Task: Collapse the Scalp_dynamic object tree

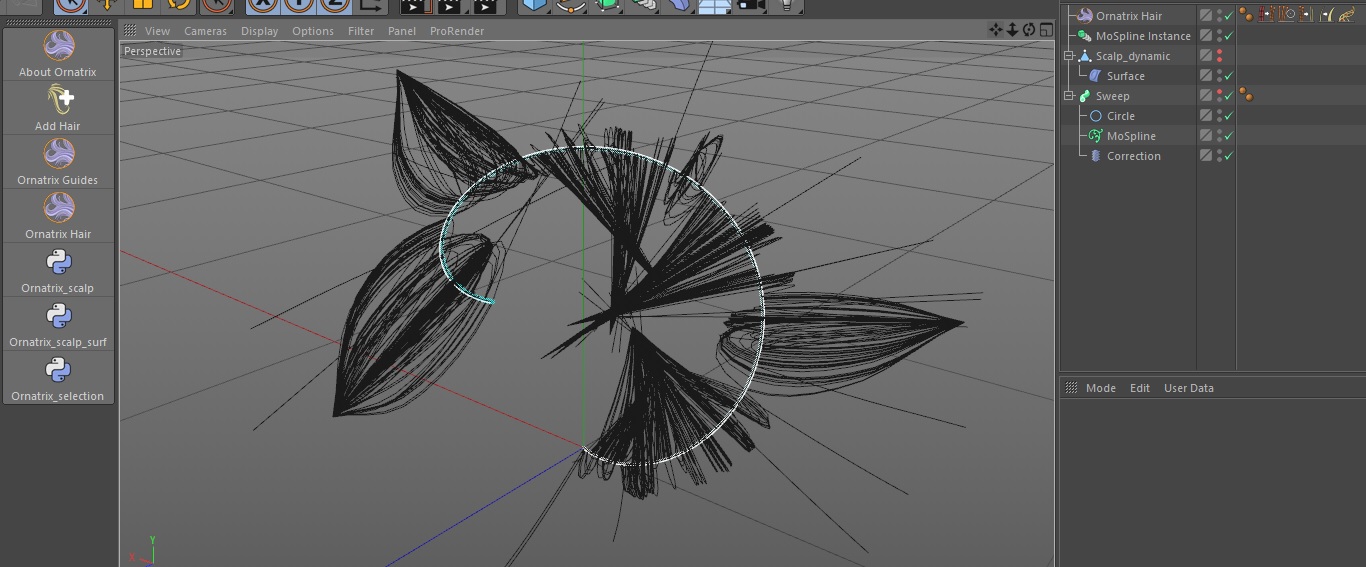Action: click(1069, 56)
